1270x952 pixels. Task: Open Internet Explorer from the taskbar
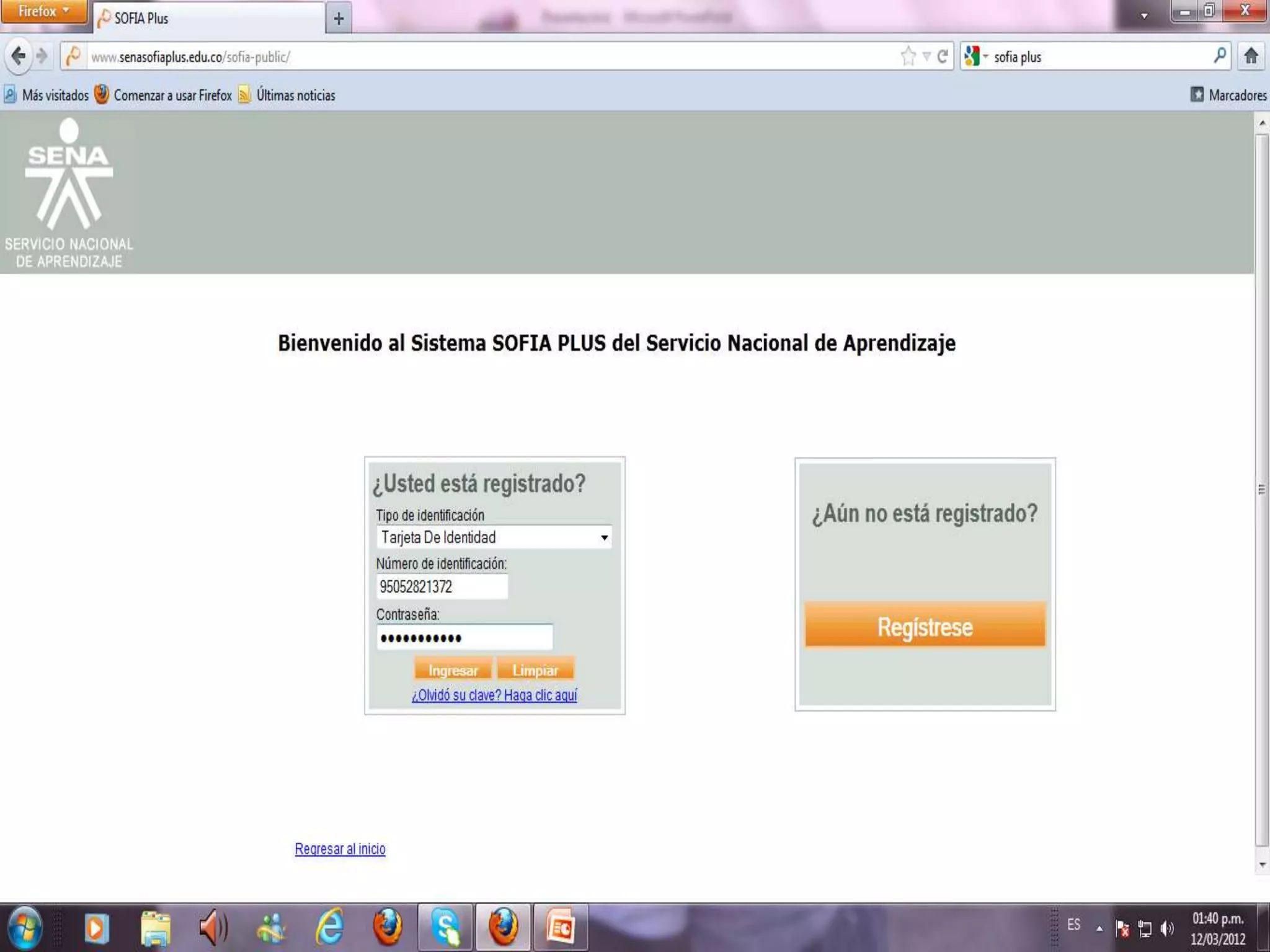tap(330, 928)
